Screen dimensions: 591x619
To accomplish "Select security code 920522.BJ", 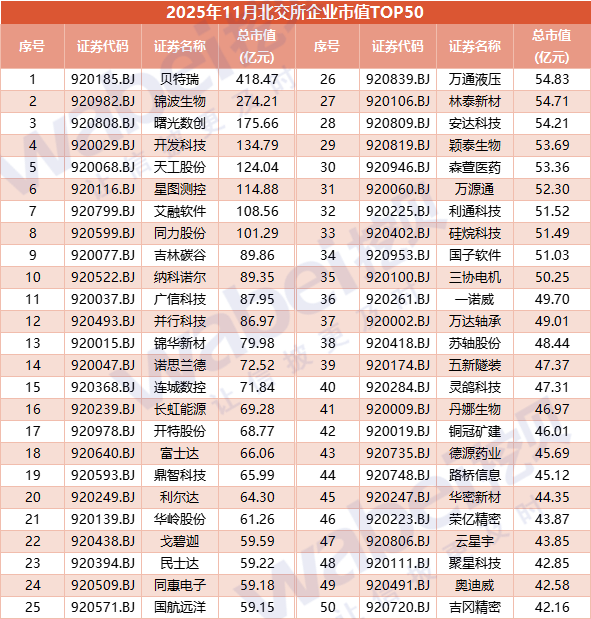I will tap(103, 278).
